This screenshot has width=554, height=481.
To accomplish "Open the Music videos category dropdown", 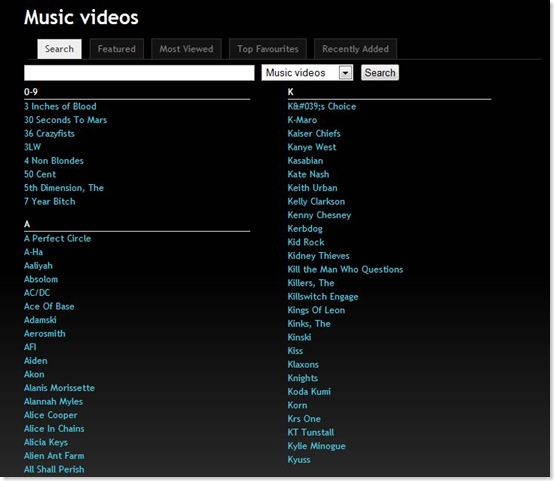I will click(307, 73).
